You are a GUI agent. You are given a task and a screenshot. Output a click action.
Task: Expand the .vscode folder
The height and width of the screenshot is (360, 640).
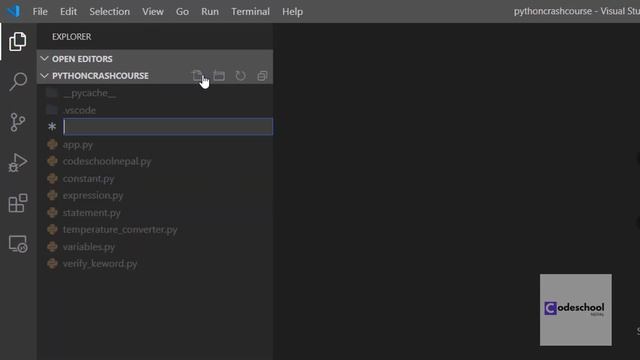tap(155, 110)
